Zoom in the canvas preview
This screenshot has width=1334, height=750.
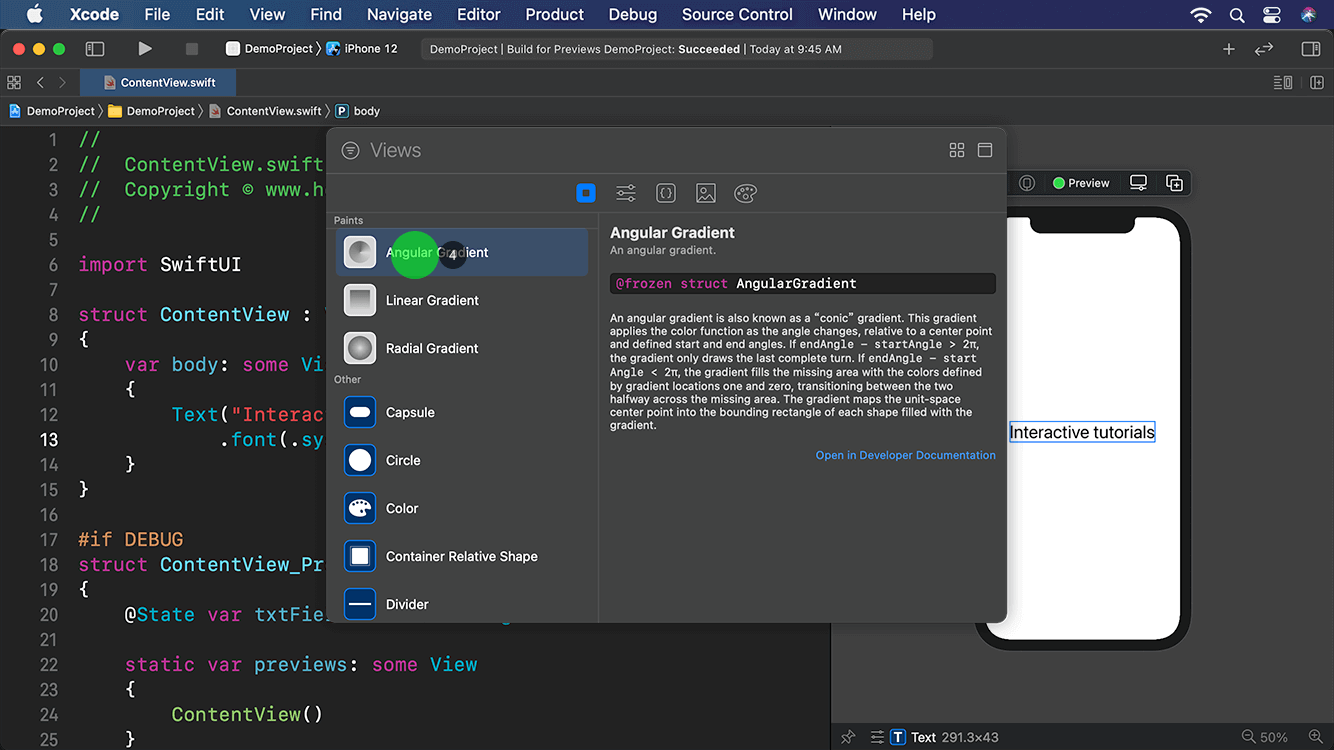pyautogui.click(x=1316, y=737)
